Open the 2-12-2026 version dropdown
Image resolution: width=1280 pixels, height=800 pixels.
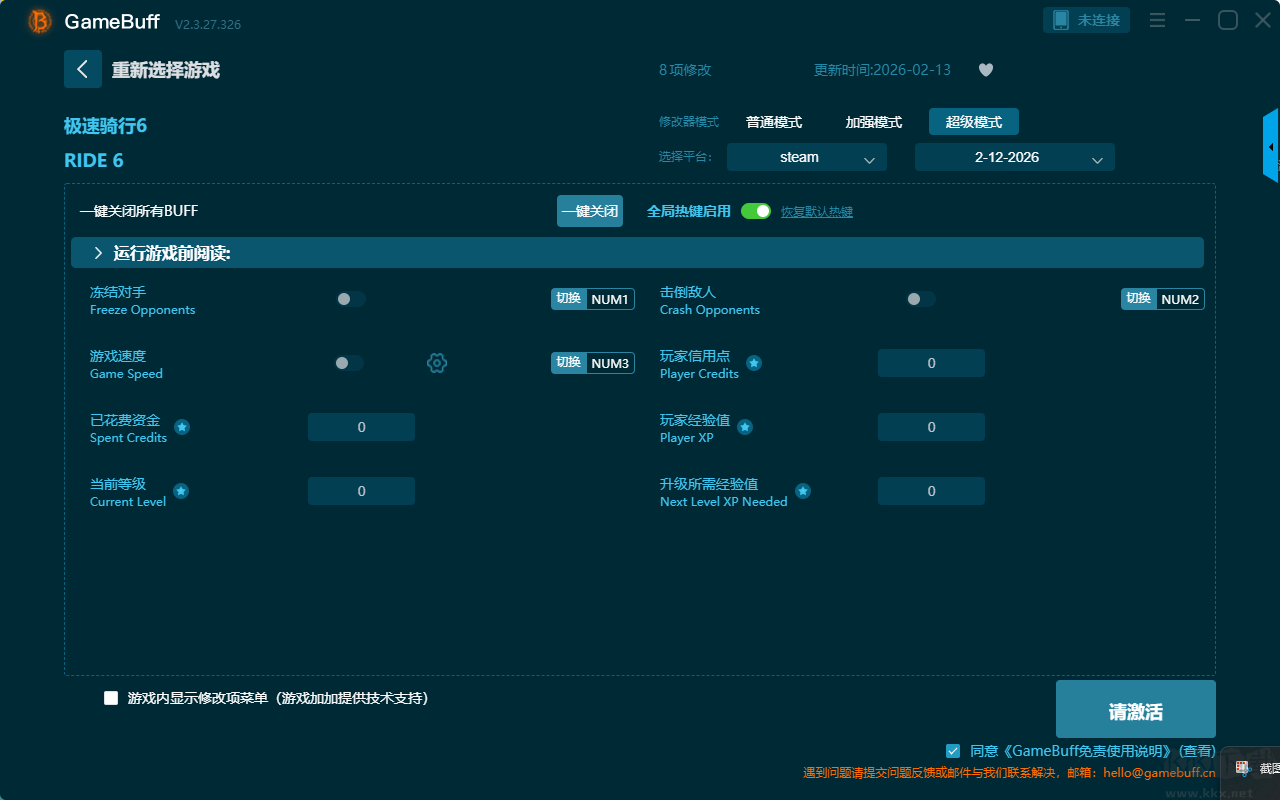[1015, 157]
